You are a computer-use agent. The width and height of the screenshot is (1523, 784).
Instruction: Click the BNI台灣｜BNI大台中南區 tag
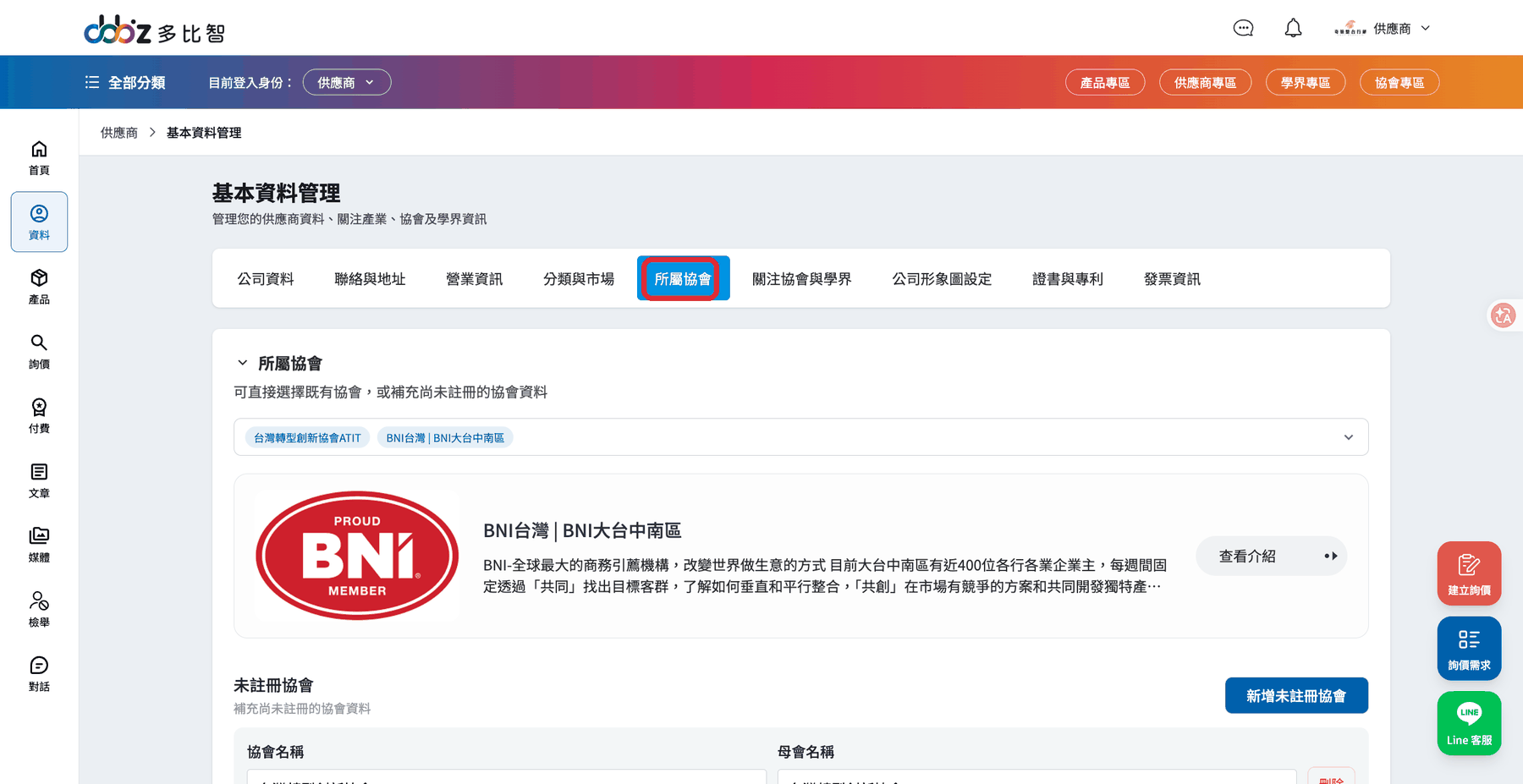coord(445,437)
